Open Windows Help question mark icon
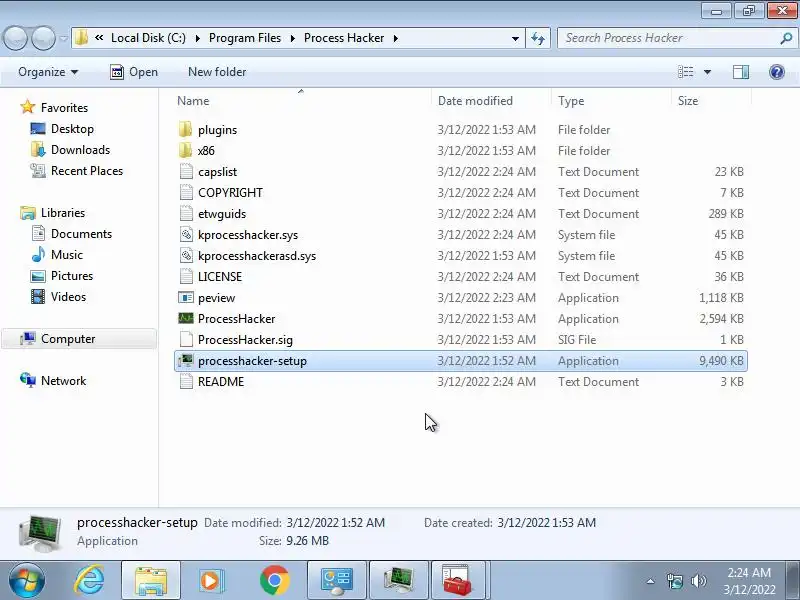800x600 pixels. [777, 72]
